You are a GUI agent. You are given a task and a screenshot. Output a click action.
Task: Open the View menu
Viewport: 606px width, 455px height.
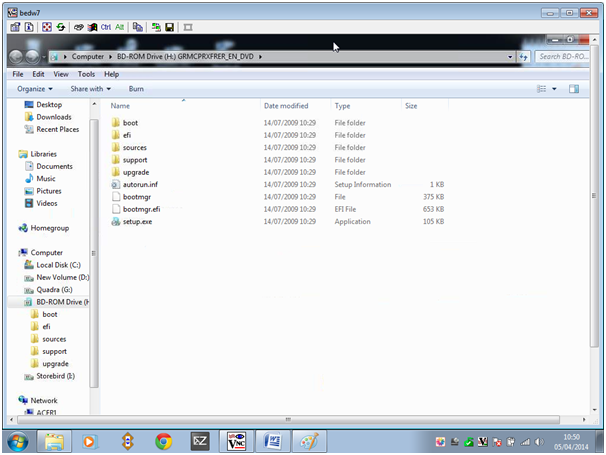(61, 74)
